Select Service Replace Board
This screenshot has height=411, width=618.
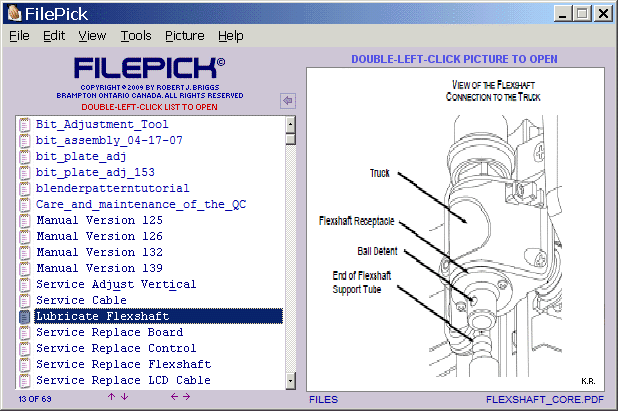[110, 332]
